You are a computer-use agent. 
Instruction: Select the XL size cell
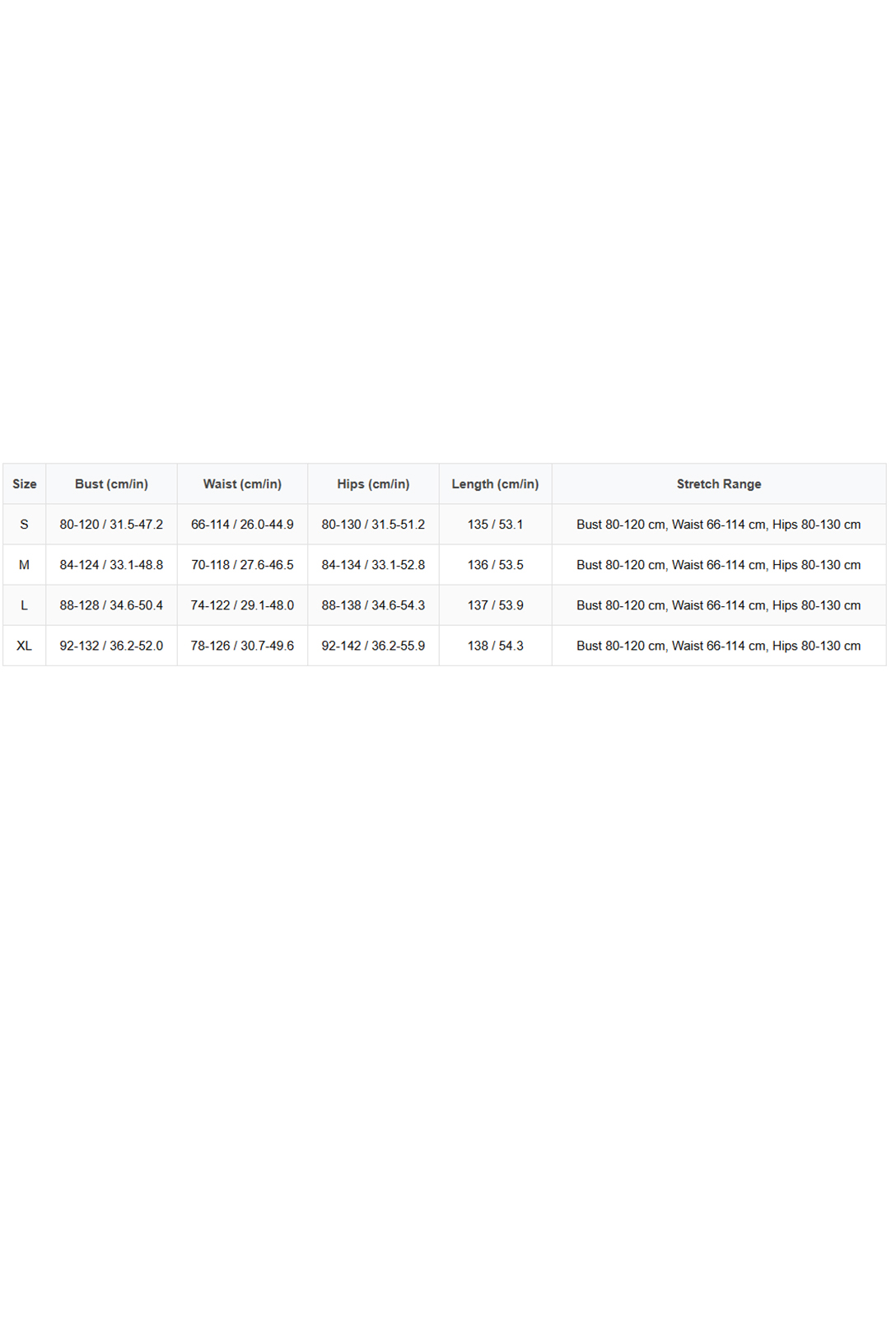pyautogui.click(x=25, y=646)
